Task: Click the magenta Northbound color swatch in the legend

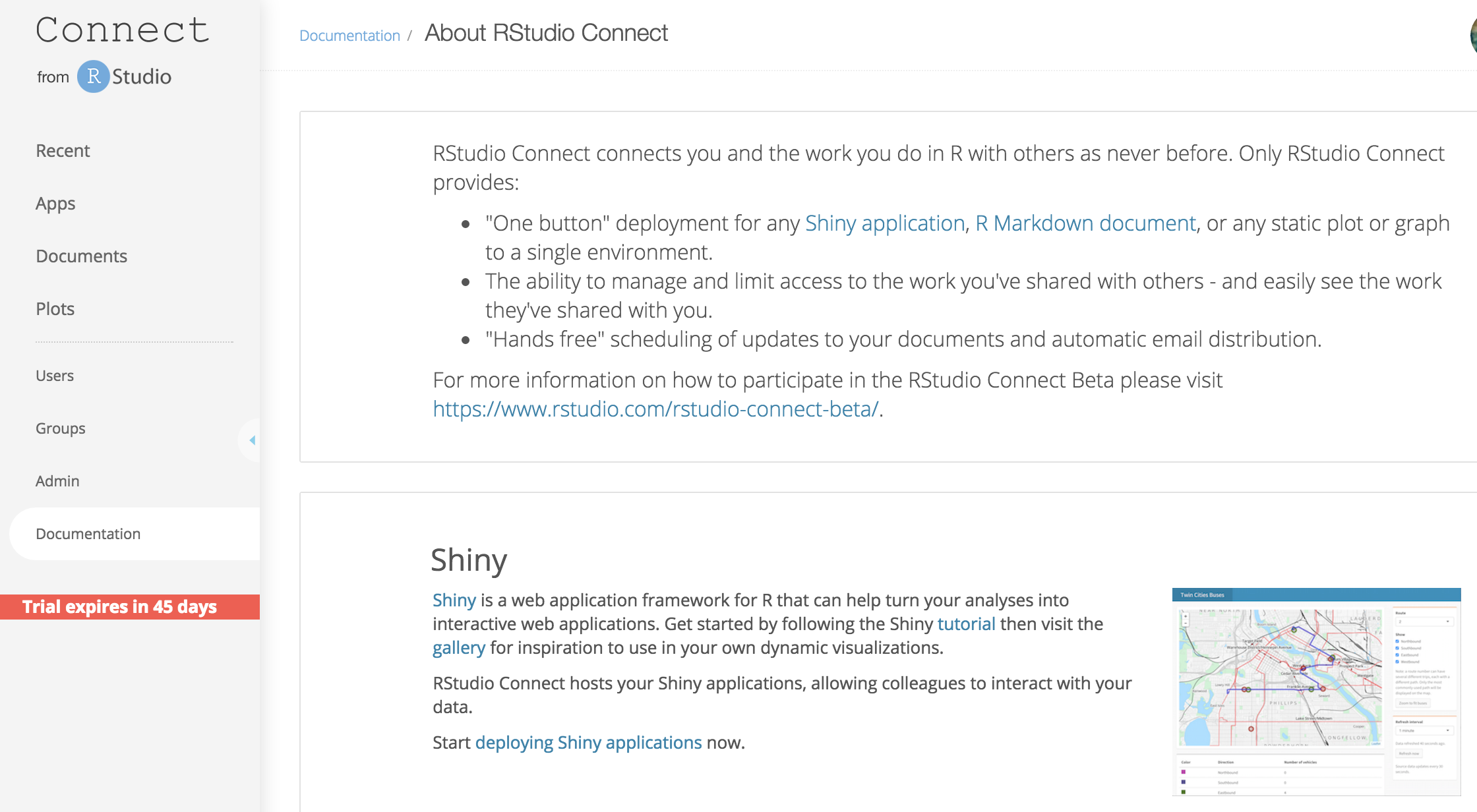Action: tap(1183, 772)
